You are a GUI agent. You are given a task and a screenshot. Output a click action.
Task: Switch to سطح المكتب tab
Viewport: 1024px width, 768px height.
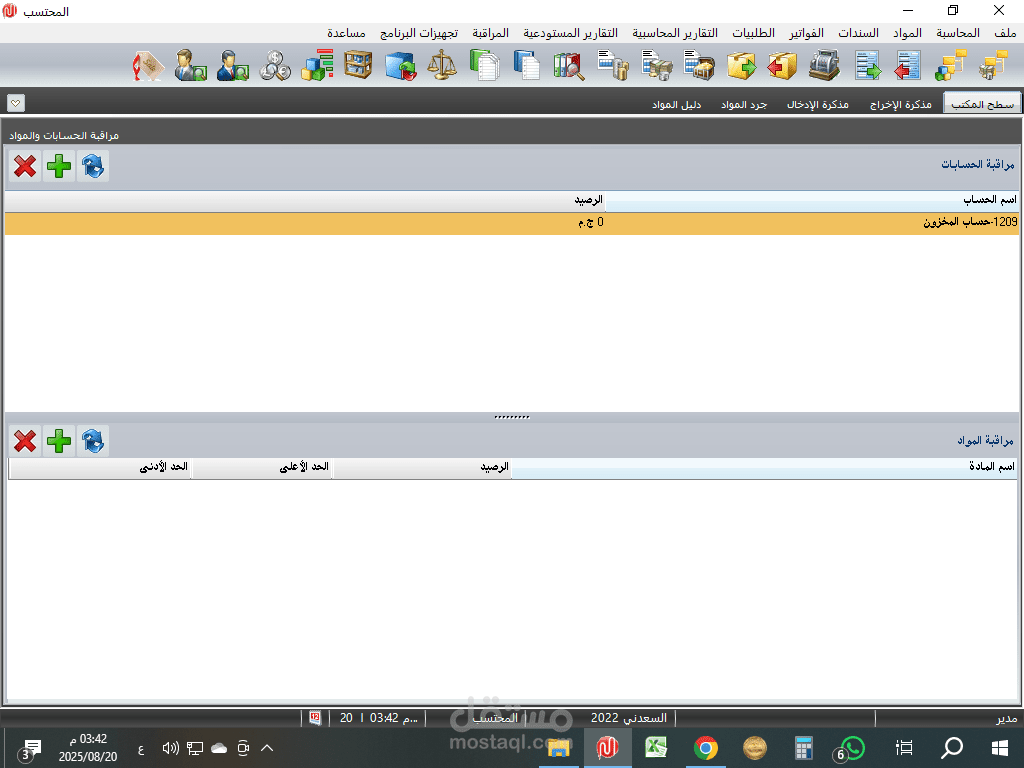pos(982,104)
